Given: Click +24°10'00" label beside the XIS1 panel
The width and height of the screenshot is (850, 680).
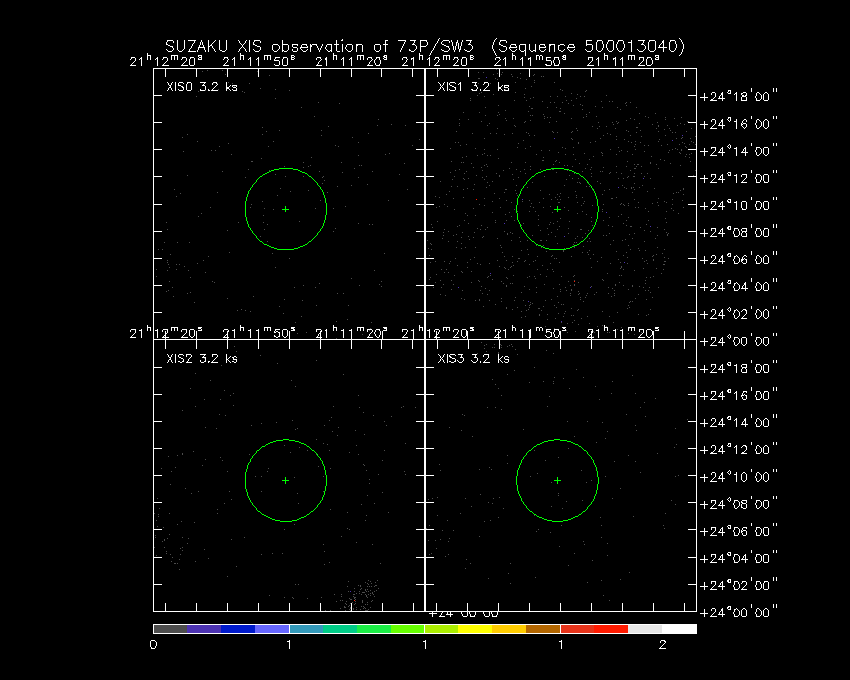Looking at the screenshot, I should (738, 205).
